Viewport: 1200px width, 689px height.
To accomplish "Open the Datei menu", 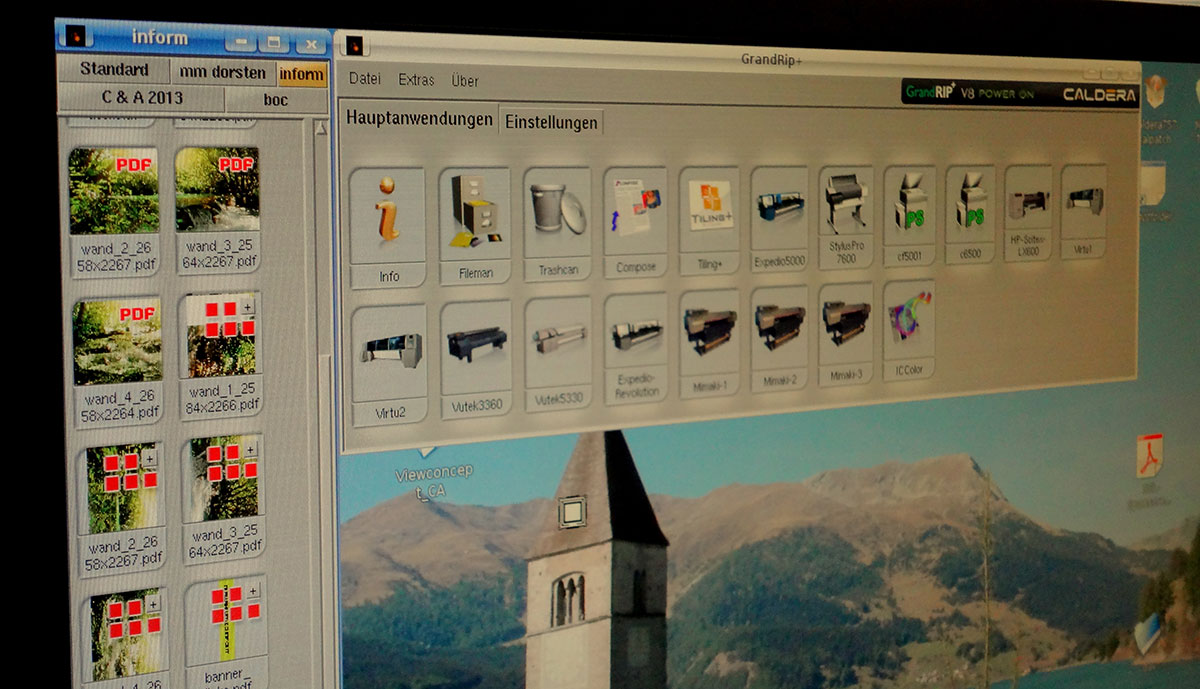I will coord(365,80).
